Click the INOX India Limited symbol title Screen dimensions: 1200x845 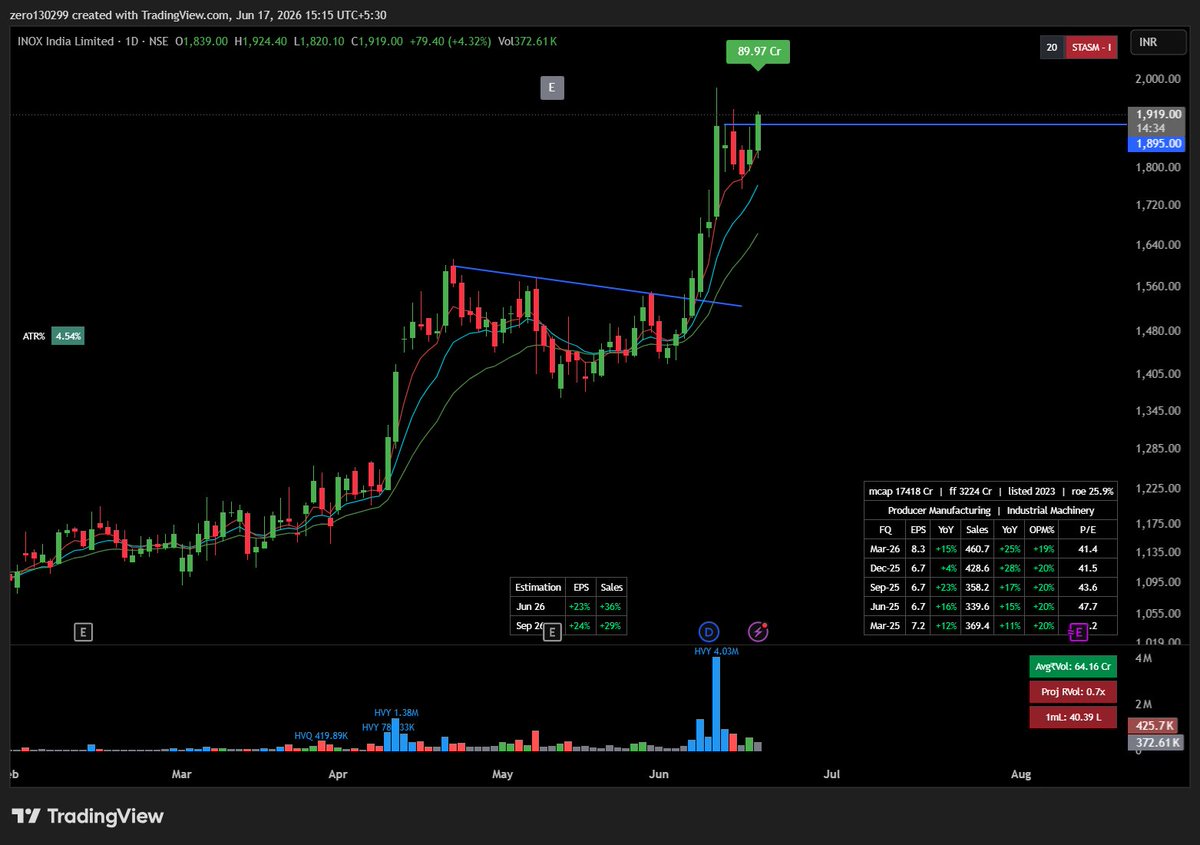coord(65,41)
